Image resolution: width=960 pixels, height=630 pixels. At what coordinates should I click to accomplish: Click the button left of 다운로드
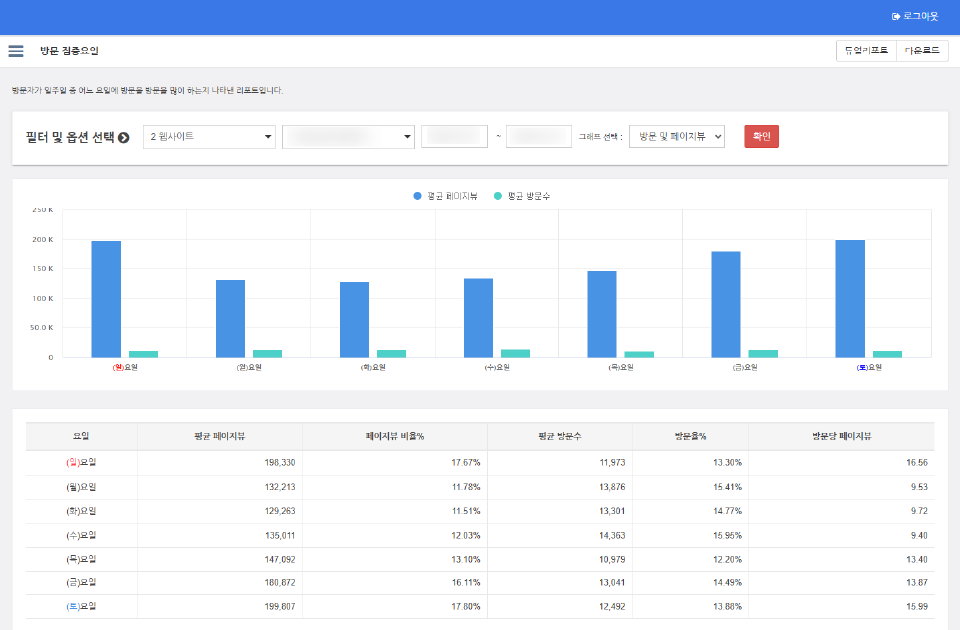(865, 51)
